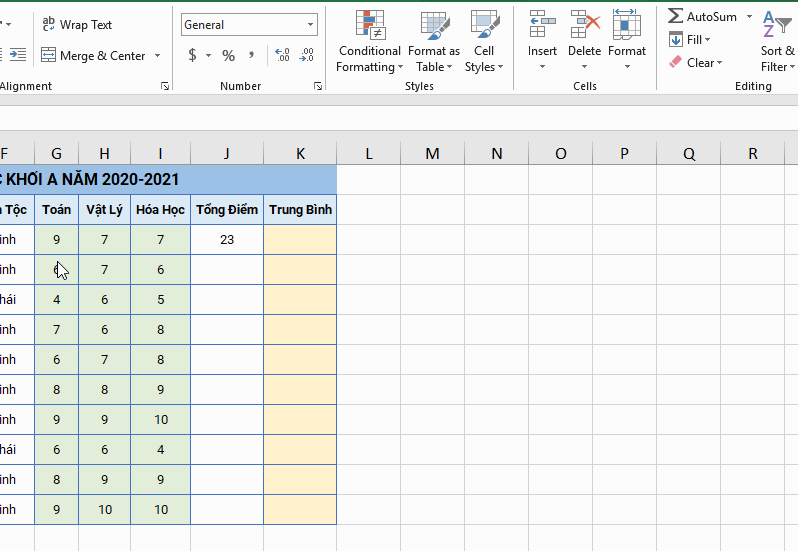Select Hóa Học cell with value 5
Image resolution: width=798 pixels, height=551 pixels.
coord(160,300)
